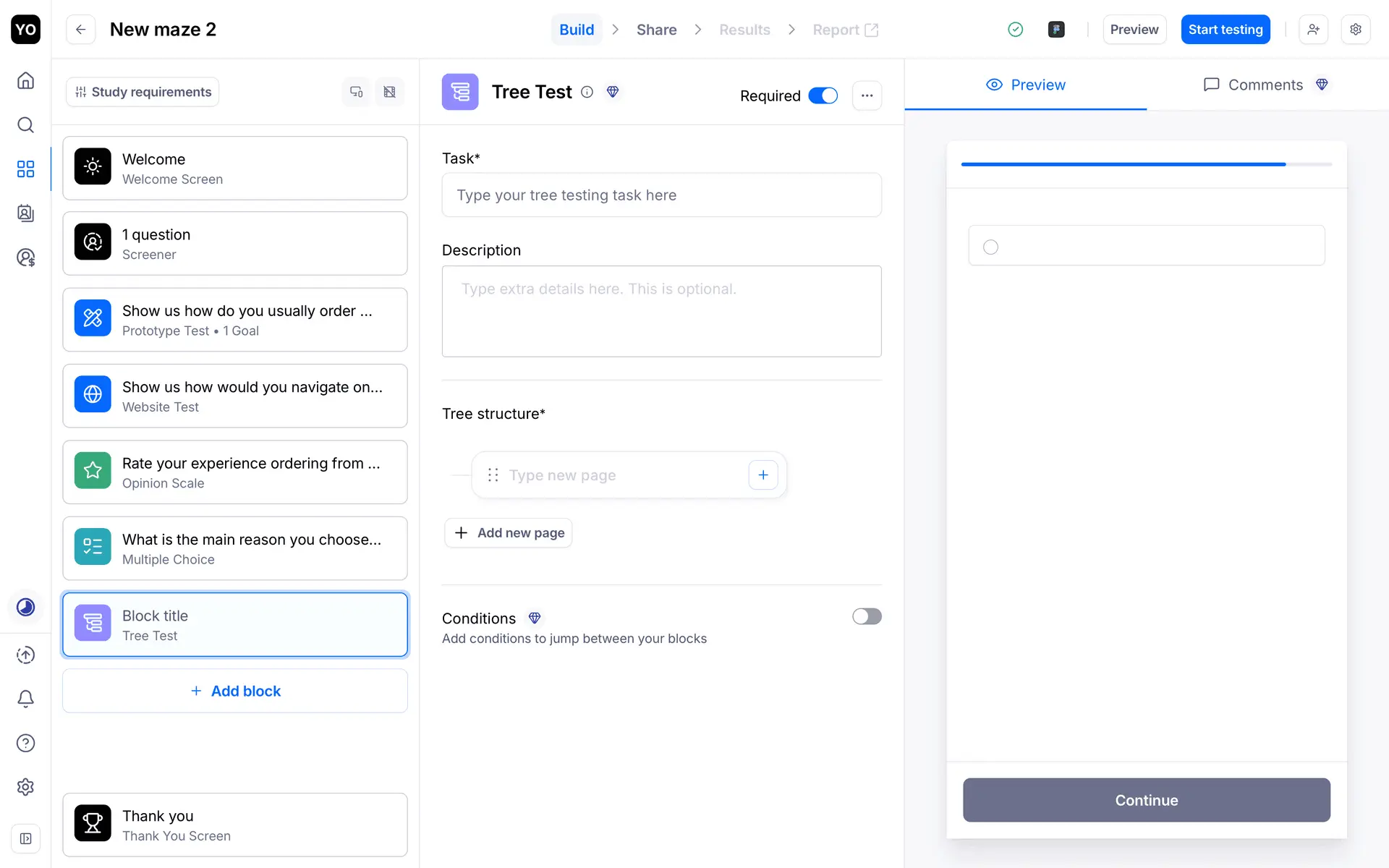Go to the Share step

pyautogui.click(x=656, y=30)
